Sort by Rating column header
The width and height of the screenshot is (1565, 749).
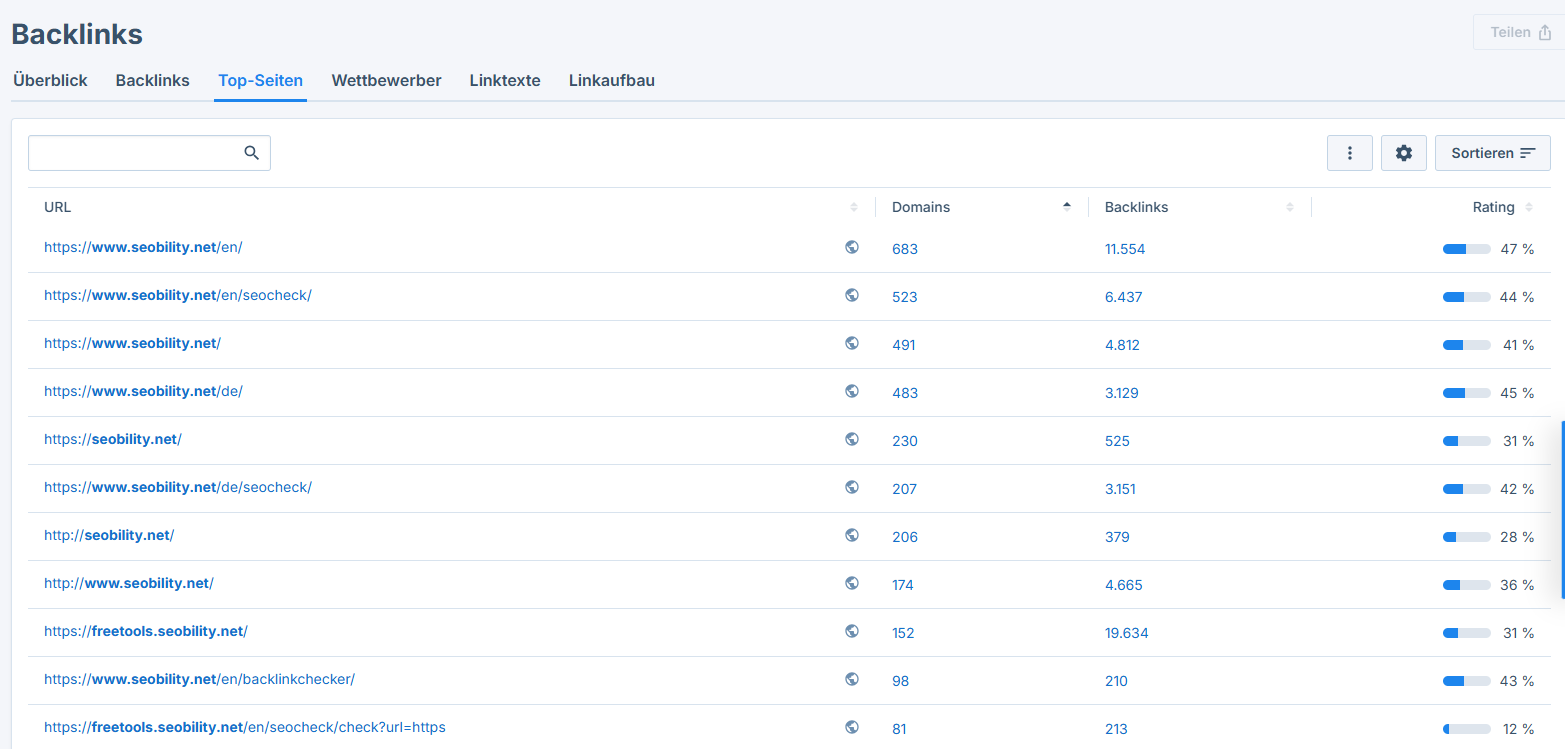coord(1493,207)
